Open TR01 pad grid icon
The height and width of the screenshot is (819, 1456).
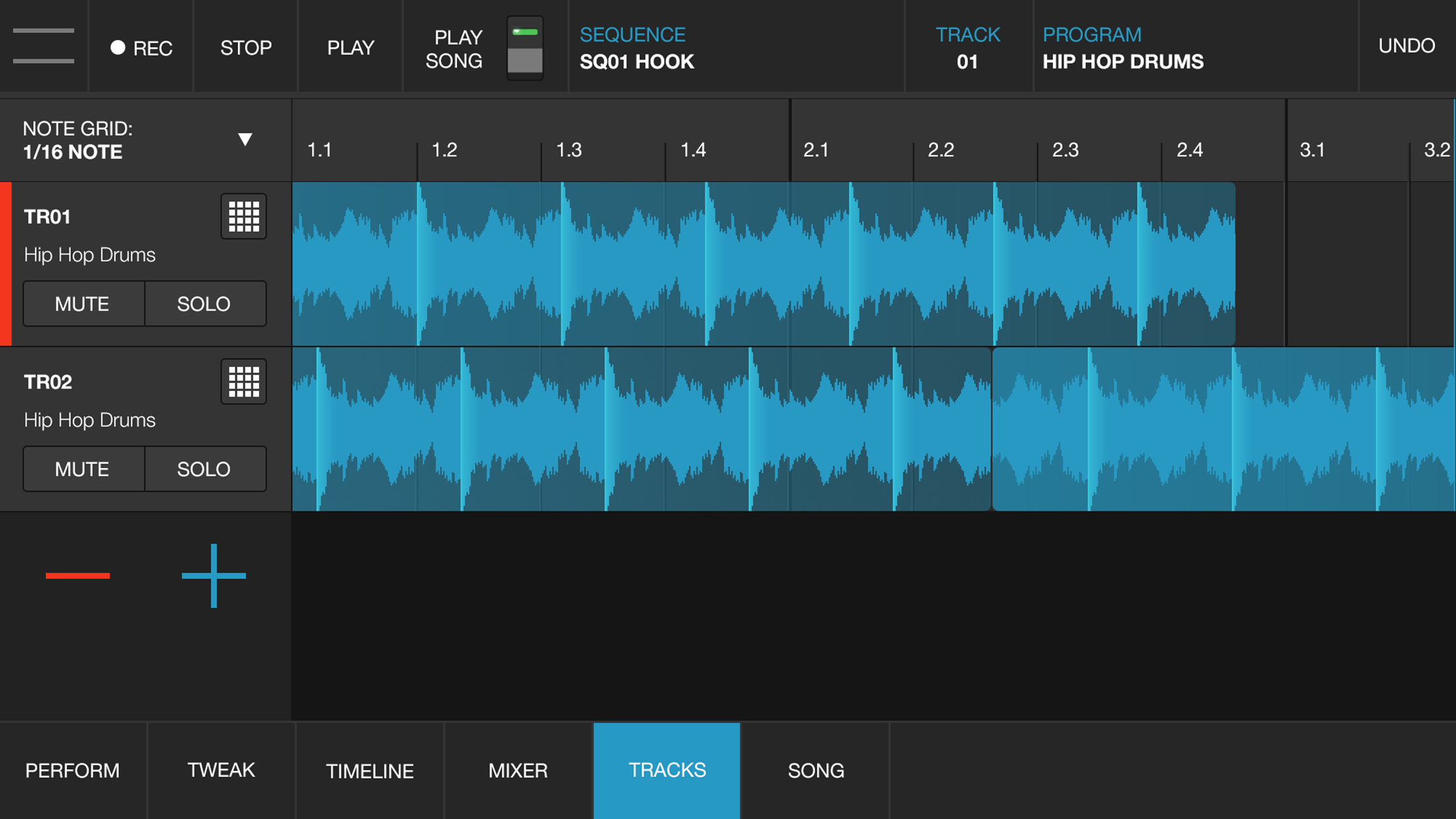click(x=243, y=216)
